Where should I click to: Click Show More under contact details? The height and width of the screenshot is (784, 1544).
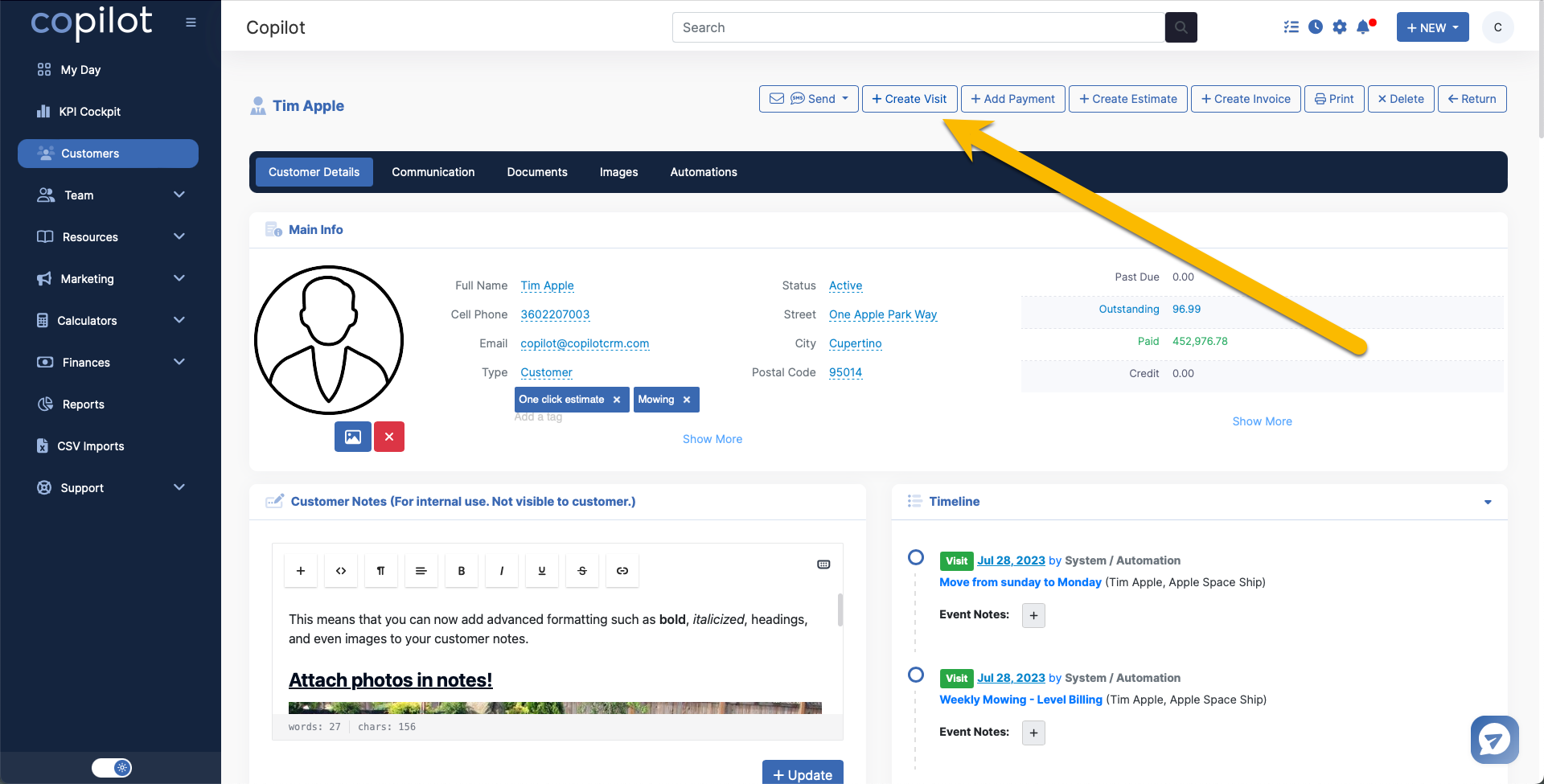(x=712, y=439)
